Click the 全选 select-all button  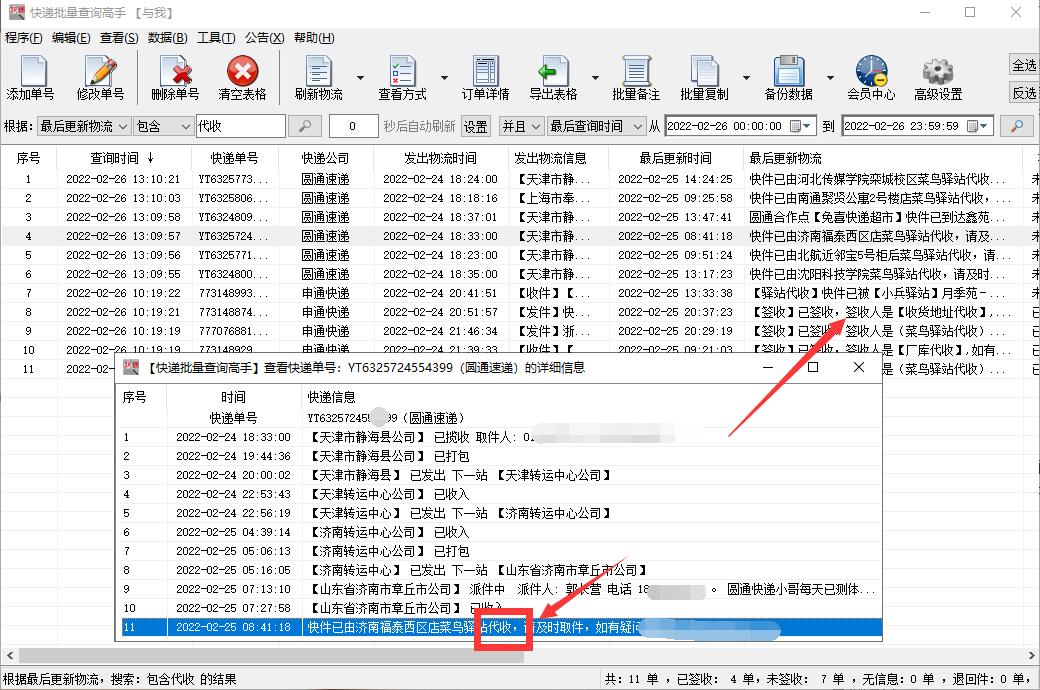[1023, 64]
